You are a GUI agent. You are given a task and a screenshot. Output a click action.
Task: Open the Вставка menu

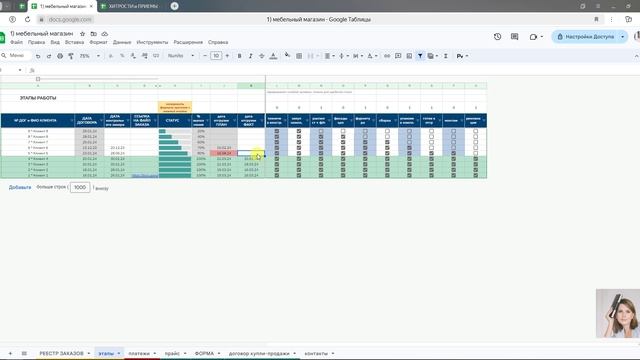(x=74, y=42)
